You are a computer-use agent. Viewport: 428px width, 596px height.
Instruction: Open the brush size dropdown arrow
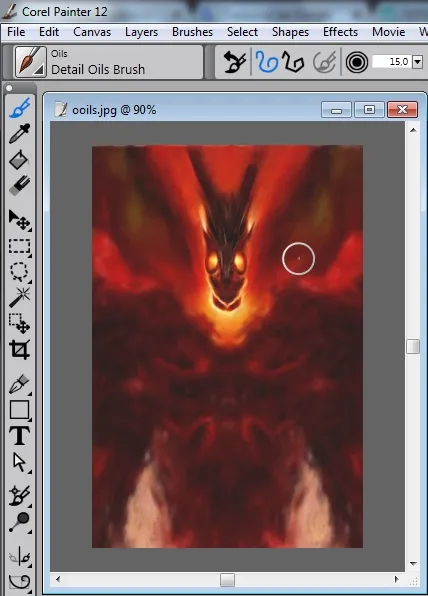(x=417, y=62)
